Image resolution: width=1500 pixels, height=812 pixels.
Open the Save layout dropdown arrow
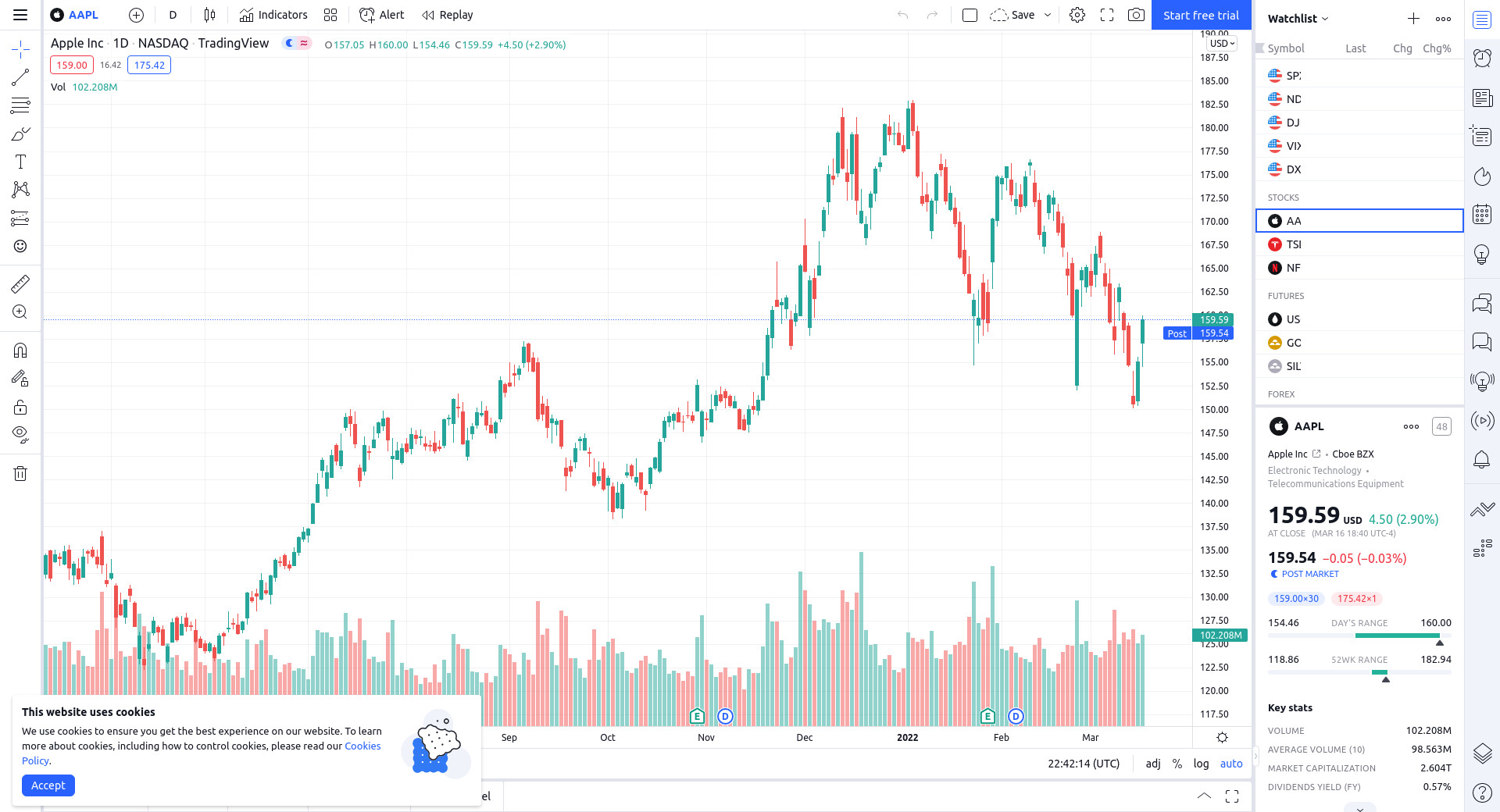tap(1048, 15)
